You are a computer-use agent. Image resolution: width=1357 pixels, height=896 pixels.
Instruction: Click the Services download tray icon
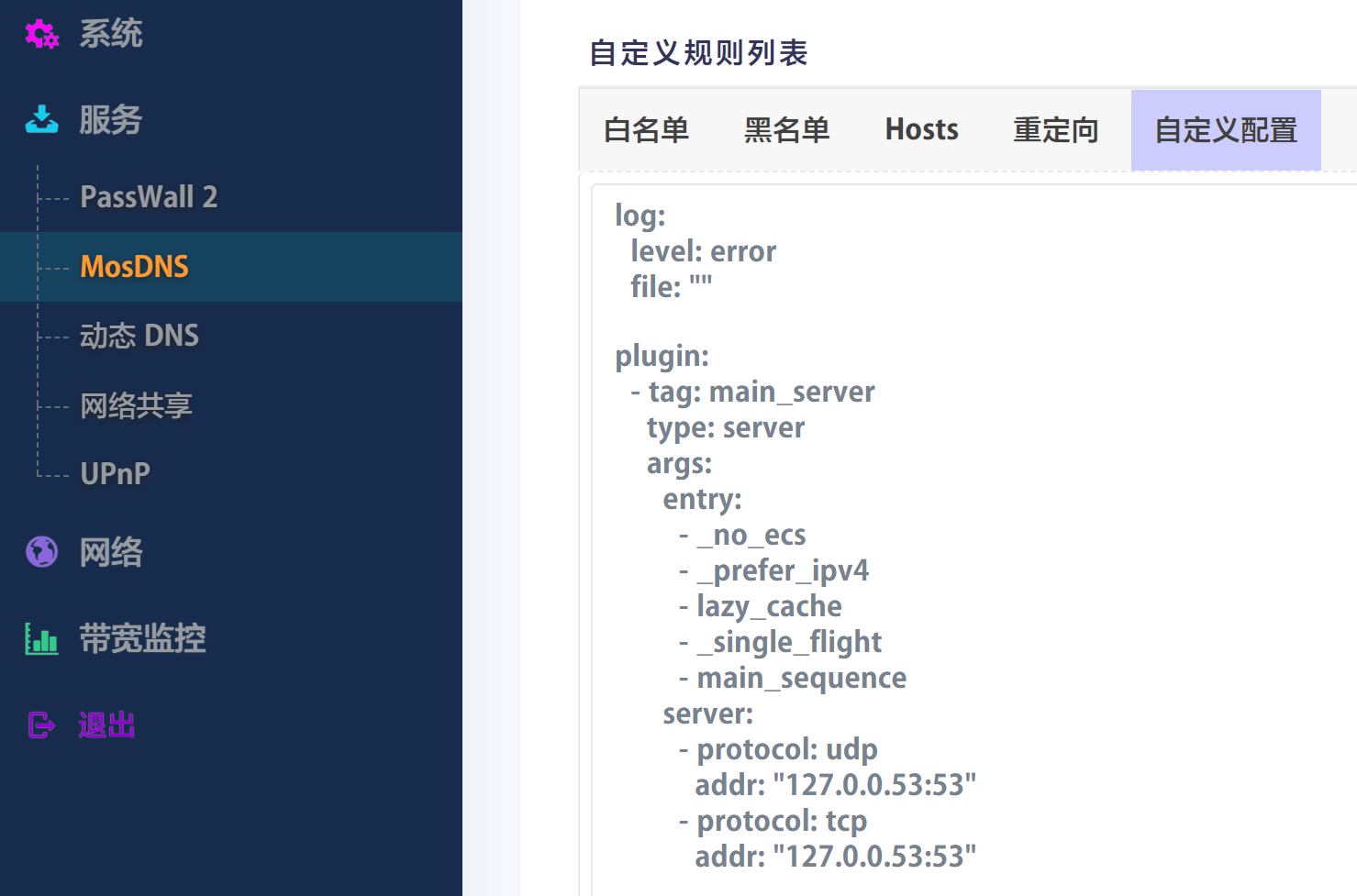pyautogui.click(x=42, y=119)
